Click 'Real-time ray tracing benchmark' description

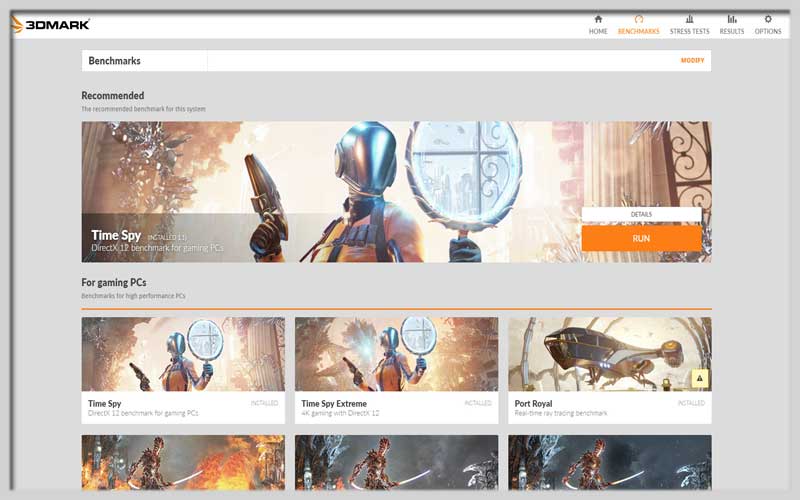click(x=561, y=413)
